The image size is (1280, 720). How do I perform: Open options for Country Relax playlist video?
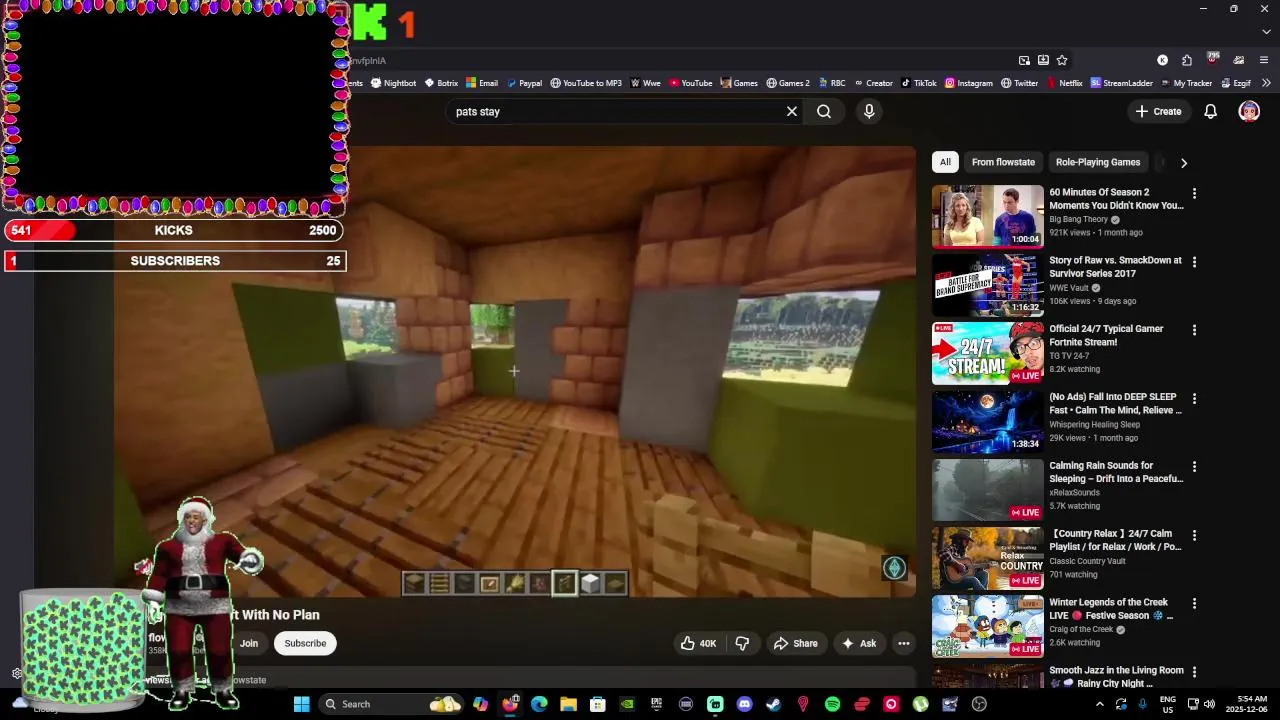click(1194, 535)
